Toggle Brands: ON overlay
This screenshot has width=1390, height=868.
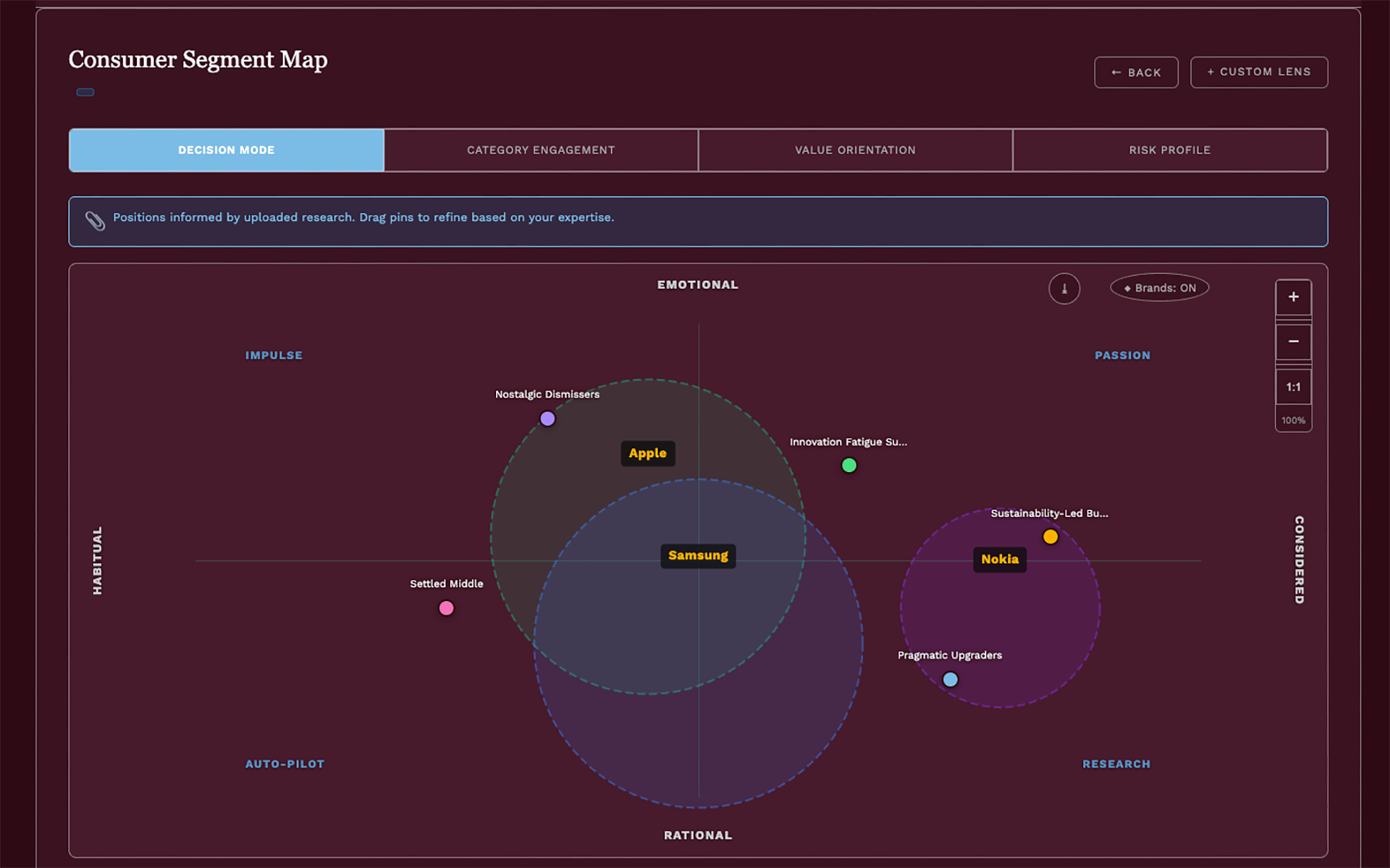[1159, 287]
